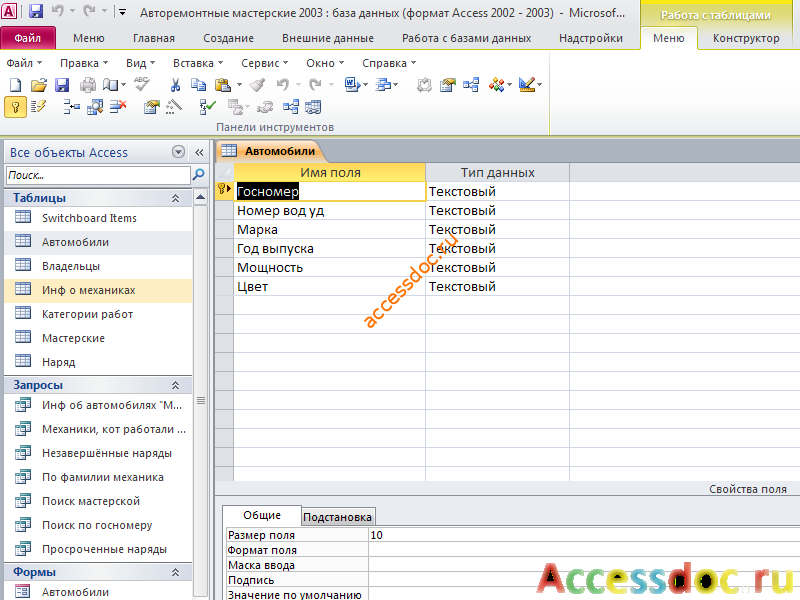Open the All Access Objects pane dropdown
Screen dimensions: 800x600
(178, 152)
